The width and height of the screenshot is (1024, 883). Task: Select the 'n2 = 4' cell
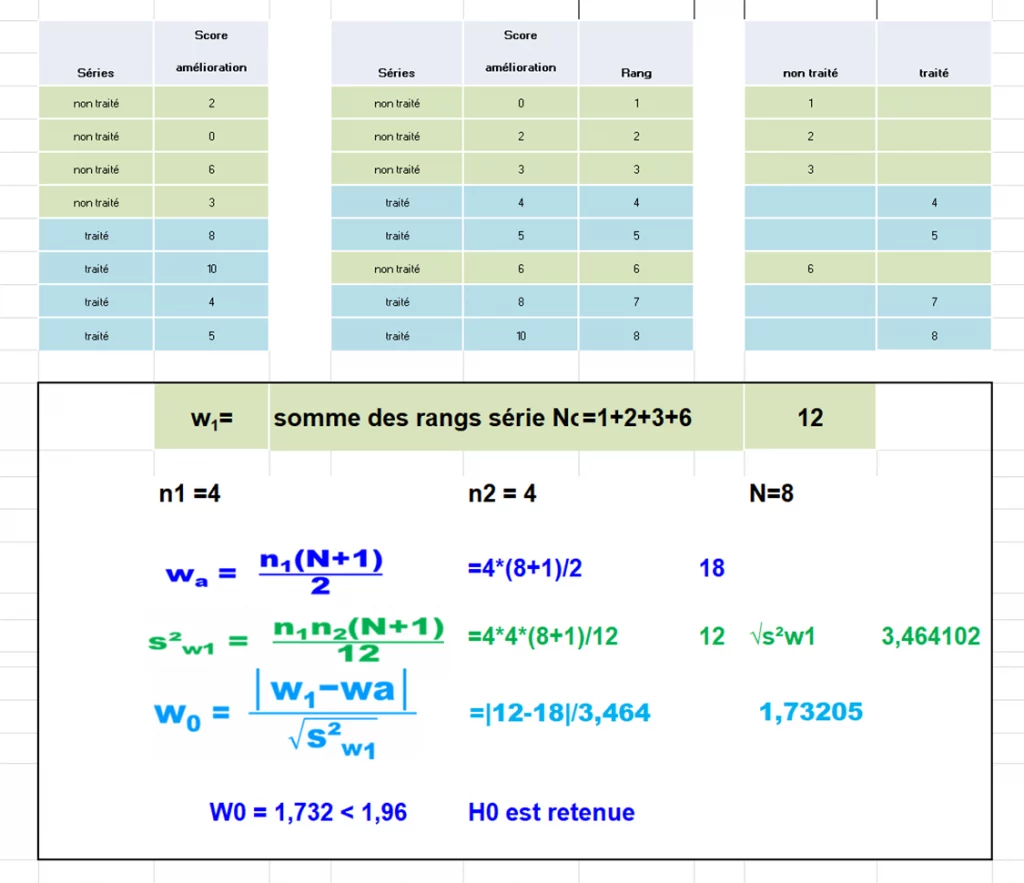(x=502, y=493)
